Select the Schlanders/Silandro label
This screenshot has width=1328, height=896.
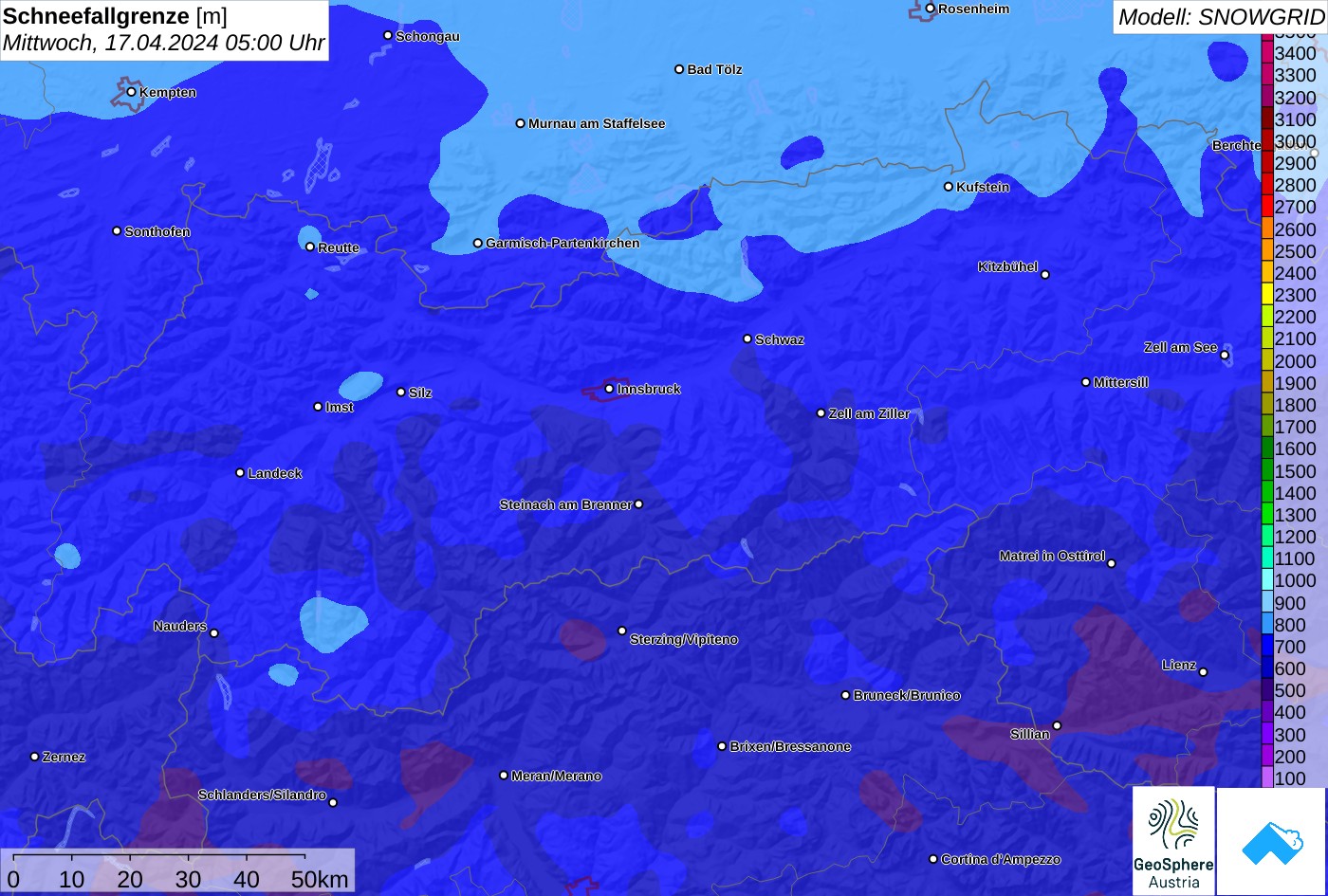point(262,795)
